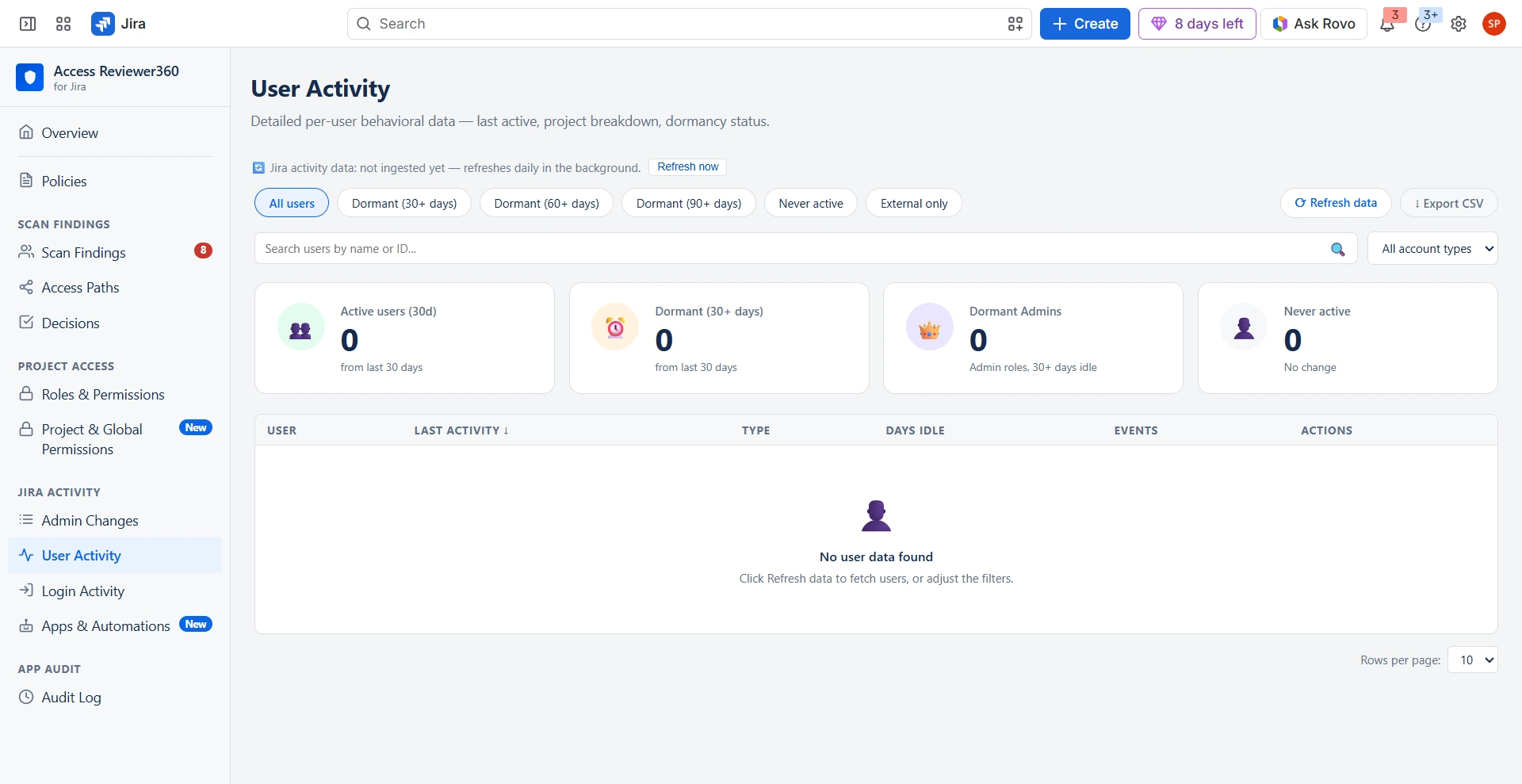Open Roles & Permissions in sidebar

pos(115,395)
